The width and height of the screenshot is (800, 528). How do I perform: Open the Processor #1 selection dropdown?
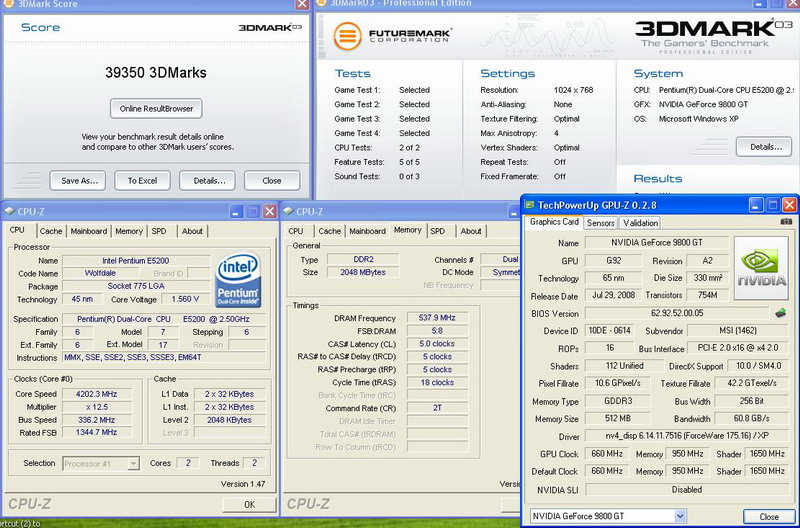click(x=133, y=463)
